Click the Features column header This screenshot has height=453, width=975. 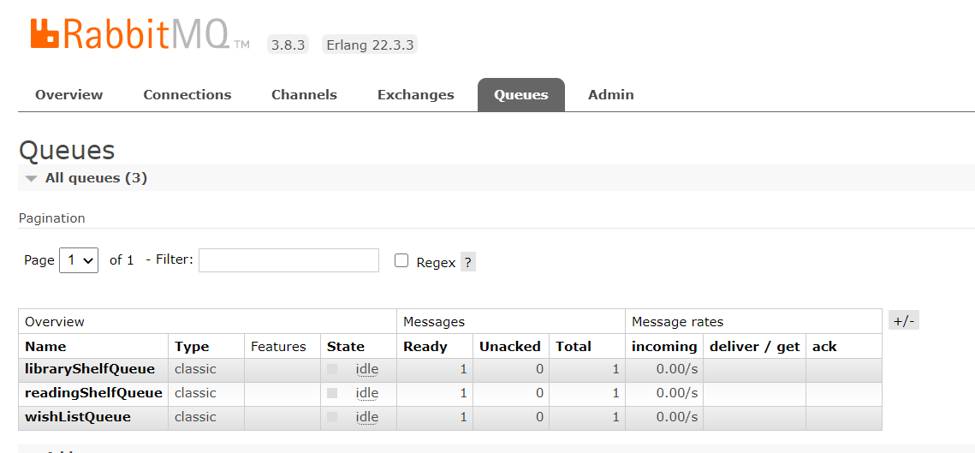279,347
